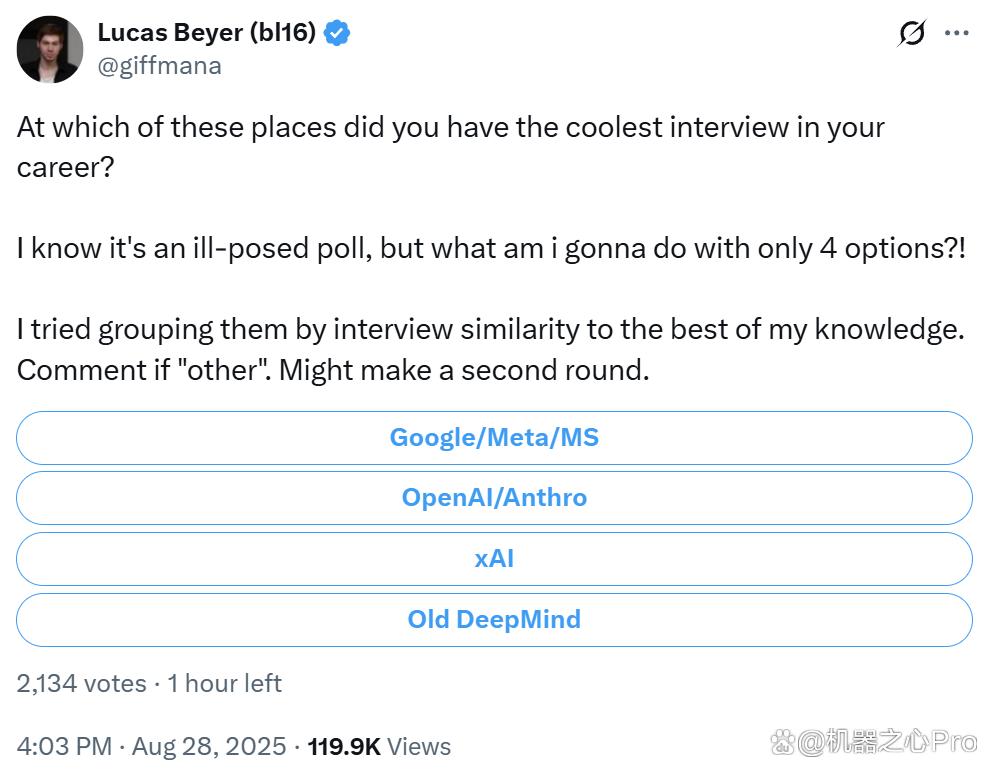Open Lucas Beyer's profile avatar
The image size is (997, 777).
[50, 49]
